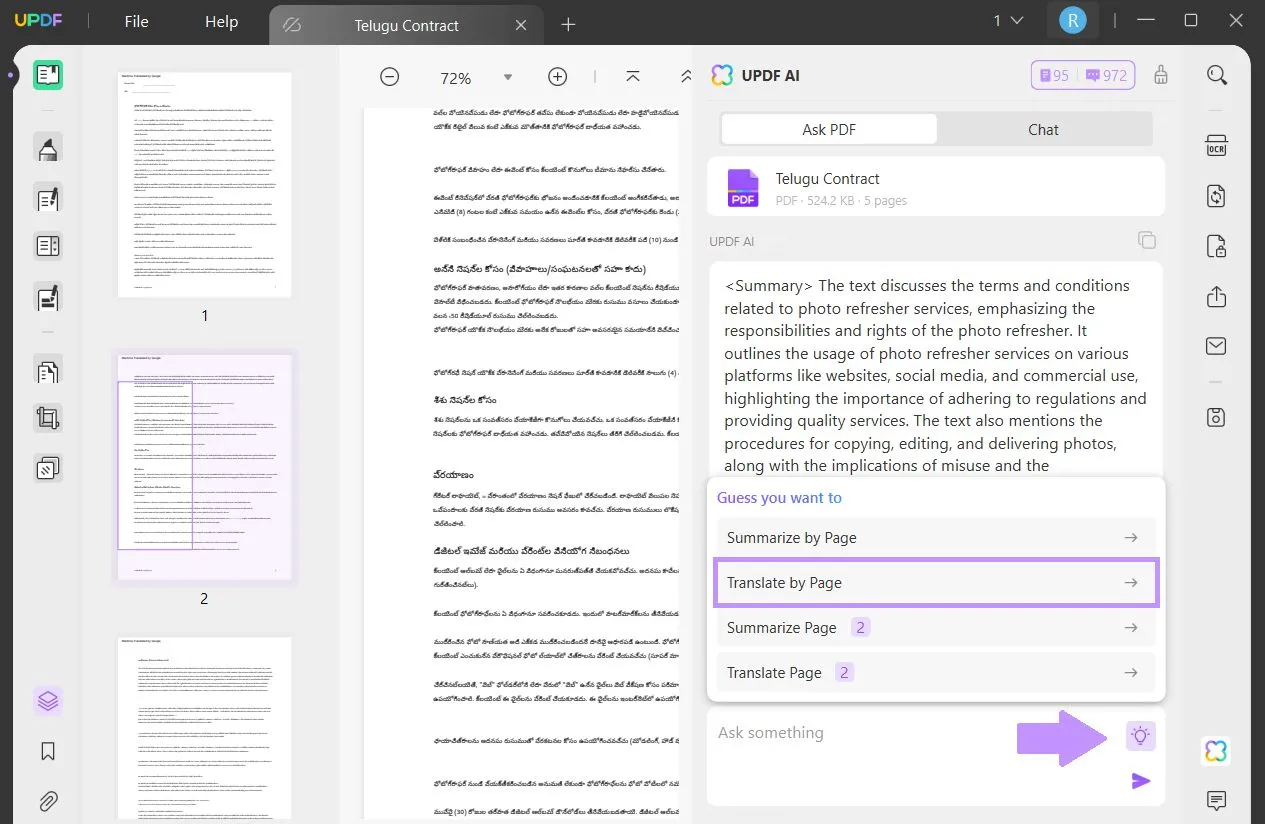Open the Email icon on right sidebar
This screenshot has height=824, width=1265.
(x=1215, y=345)
